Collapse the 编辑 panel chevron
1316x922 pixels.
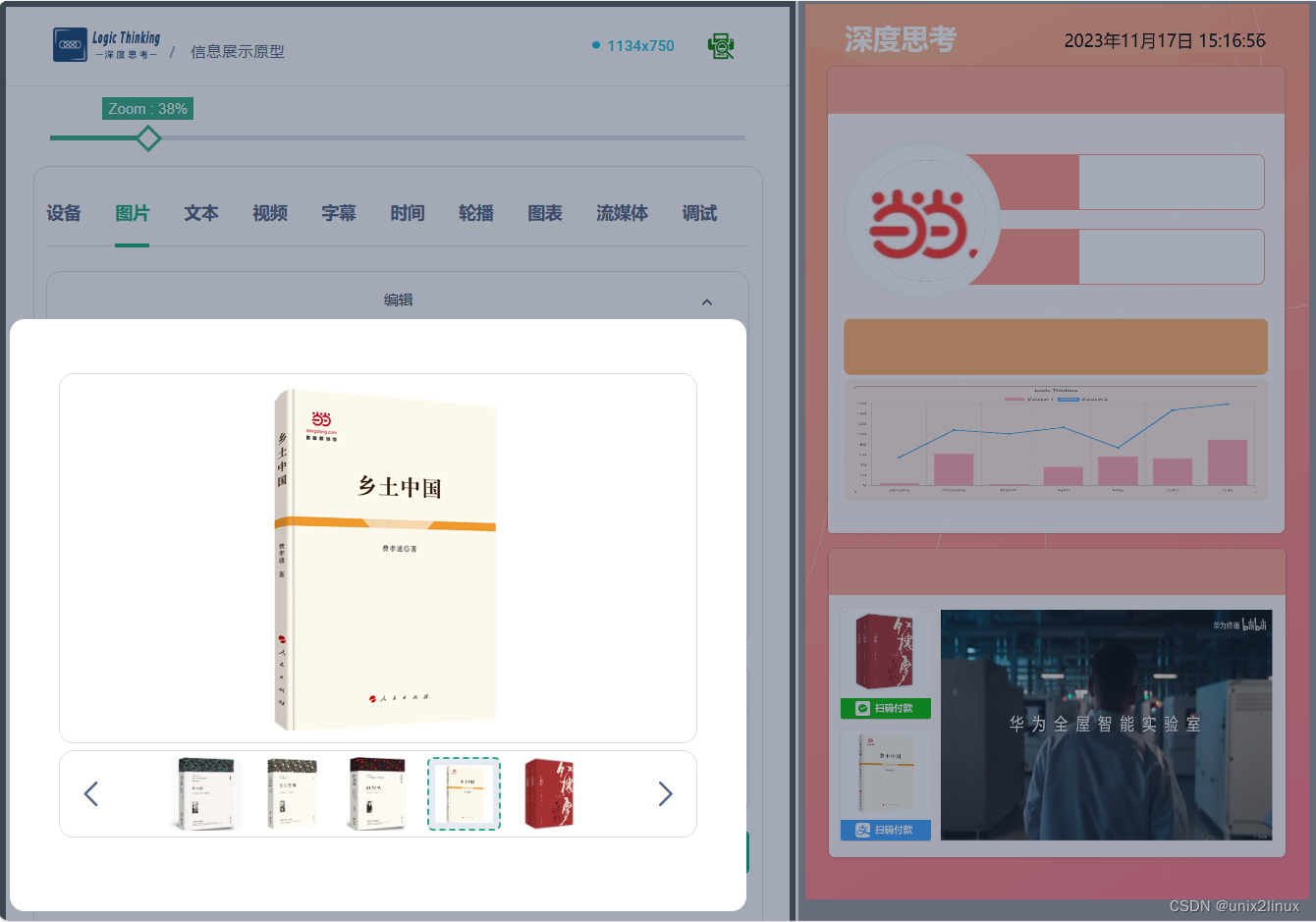point(707,302)
